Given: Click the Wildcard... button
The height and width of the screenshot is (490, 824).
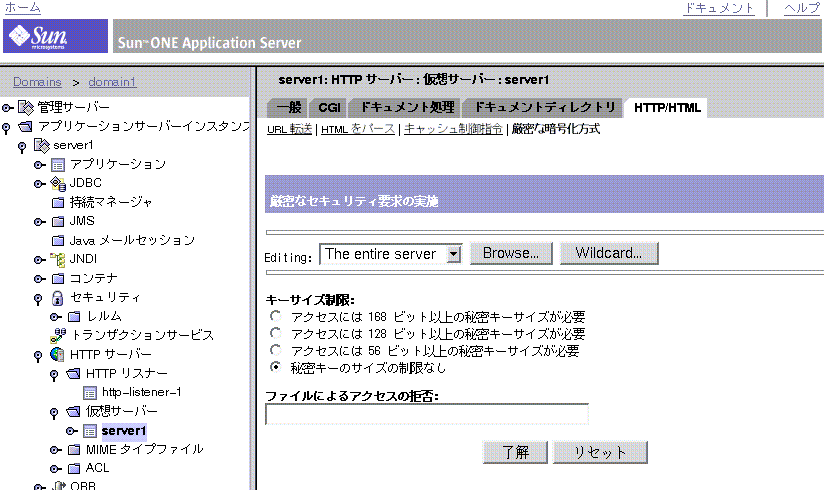Looking at the screenshot, I should click(x=609, y=253).
